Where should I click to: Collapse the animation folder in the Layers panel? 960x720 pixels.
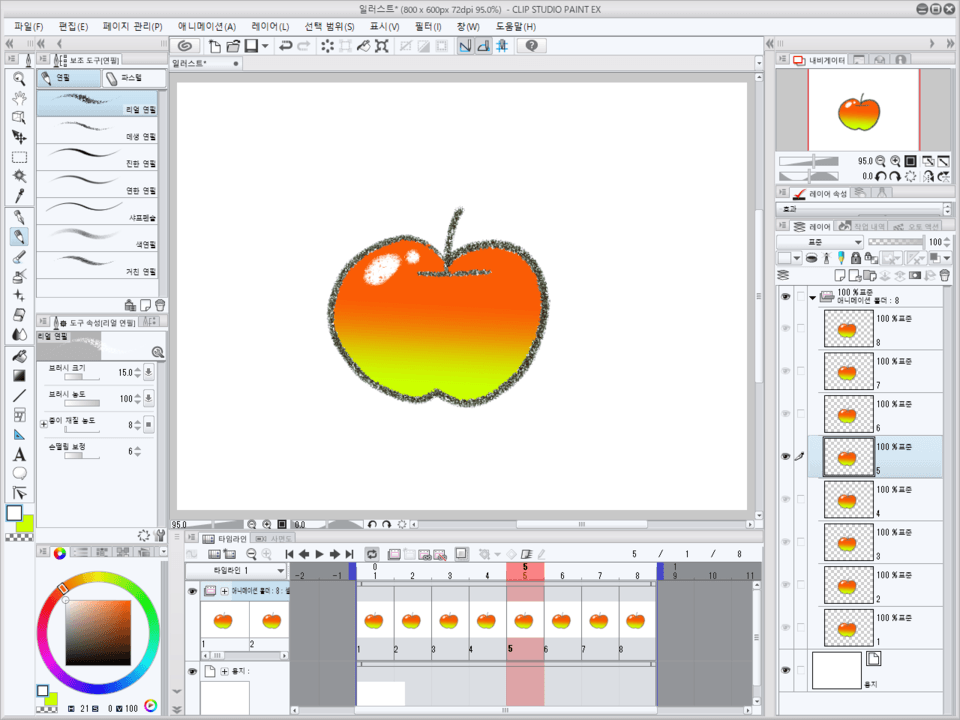coord(812,297)
